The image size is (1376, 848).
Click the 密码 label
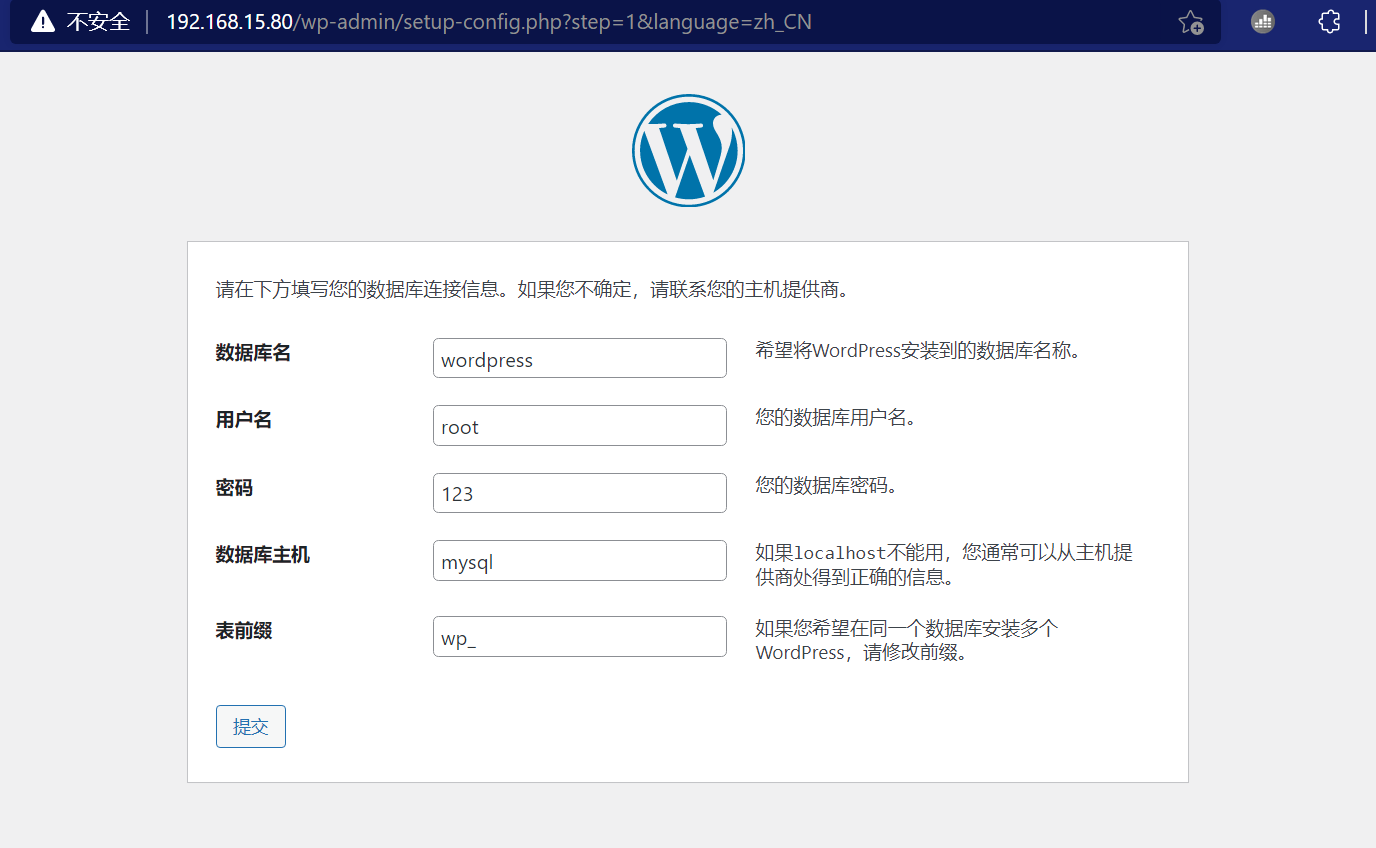[234, 488]
